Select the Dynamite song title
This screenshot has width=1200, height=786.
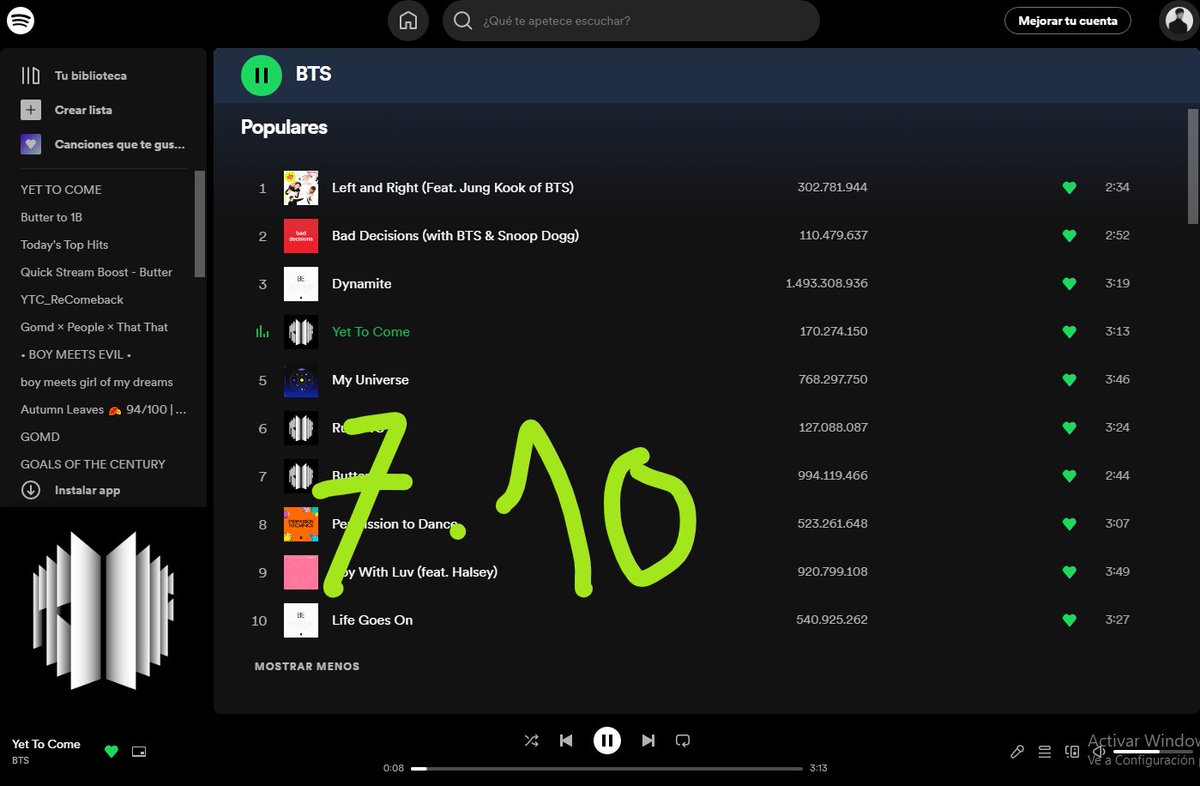tap(362, 284)
